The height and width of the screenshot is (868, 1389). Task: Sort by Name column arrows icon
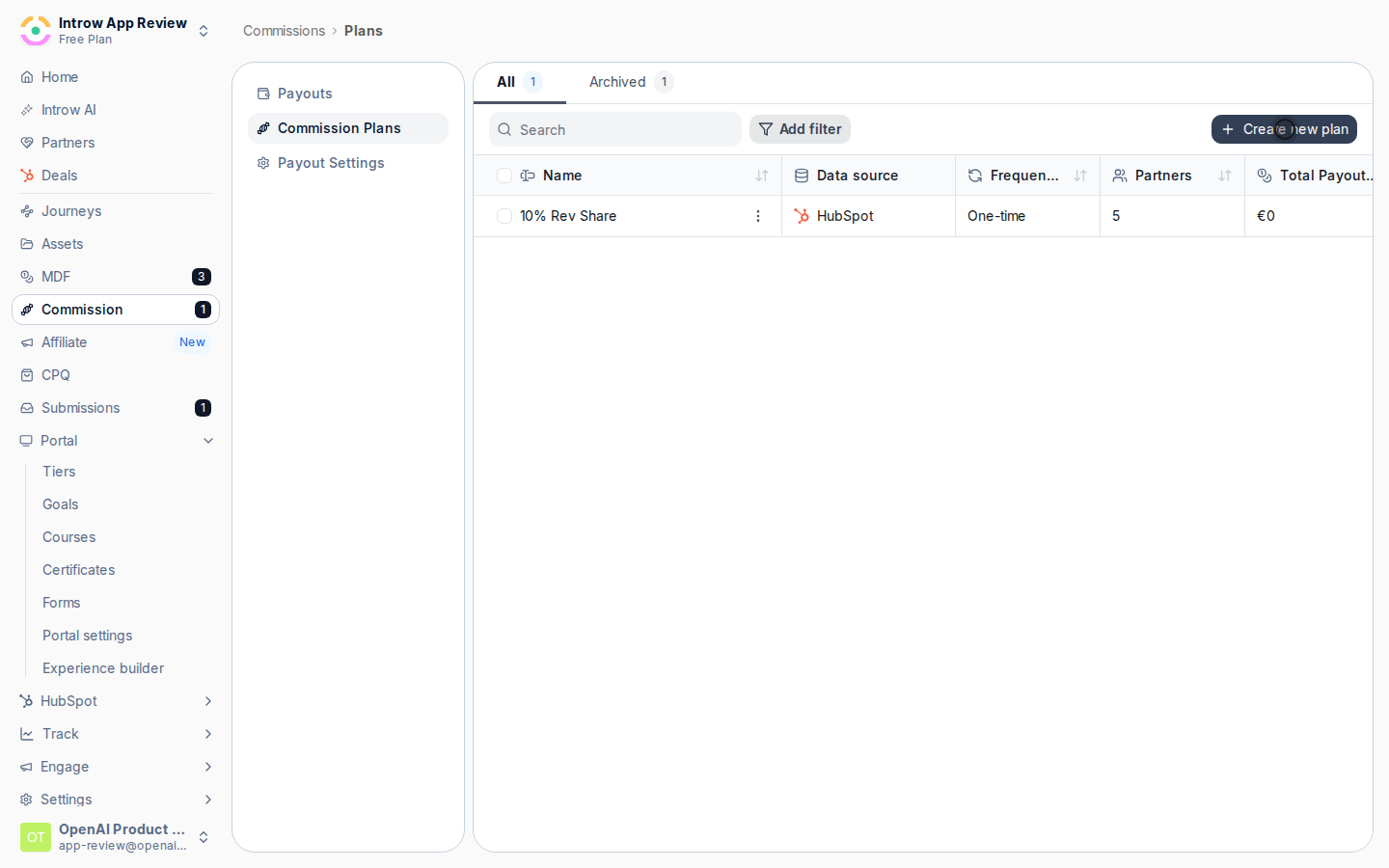[762, 176]
